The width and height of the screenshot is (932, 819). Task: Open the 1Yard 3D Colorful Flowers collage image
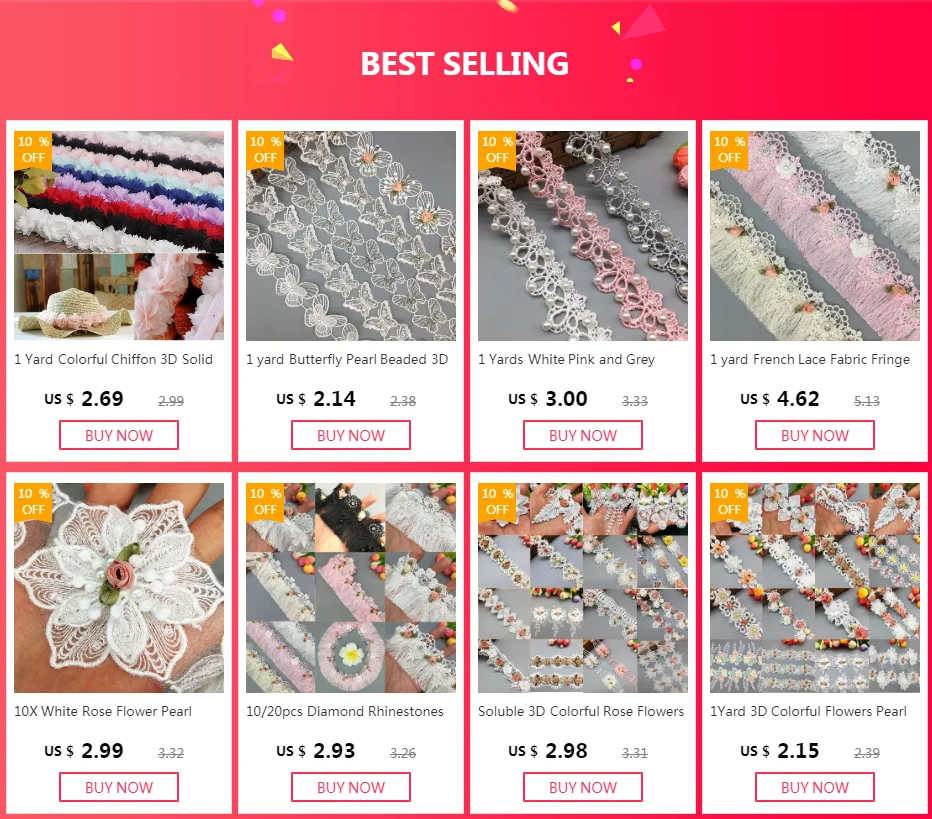tap(815, 588)
